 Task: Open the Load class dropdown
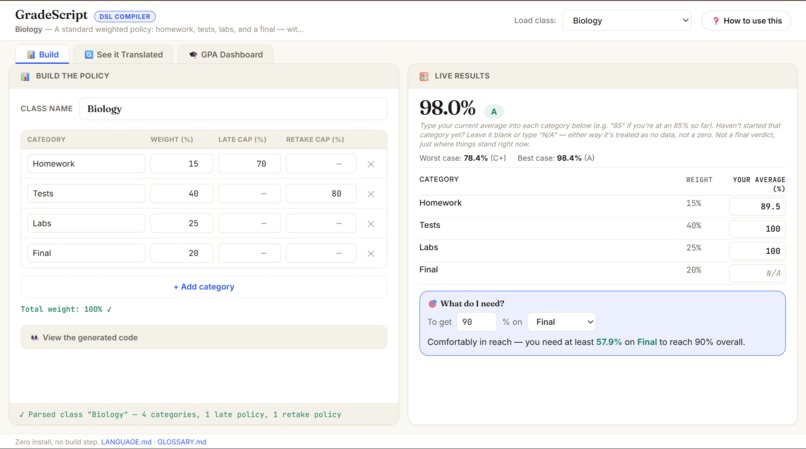pos(627,21)
